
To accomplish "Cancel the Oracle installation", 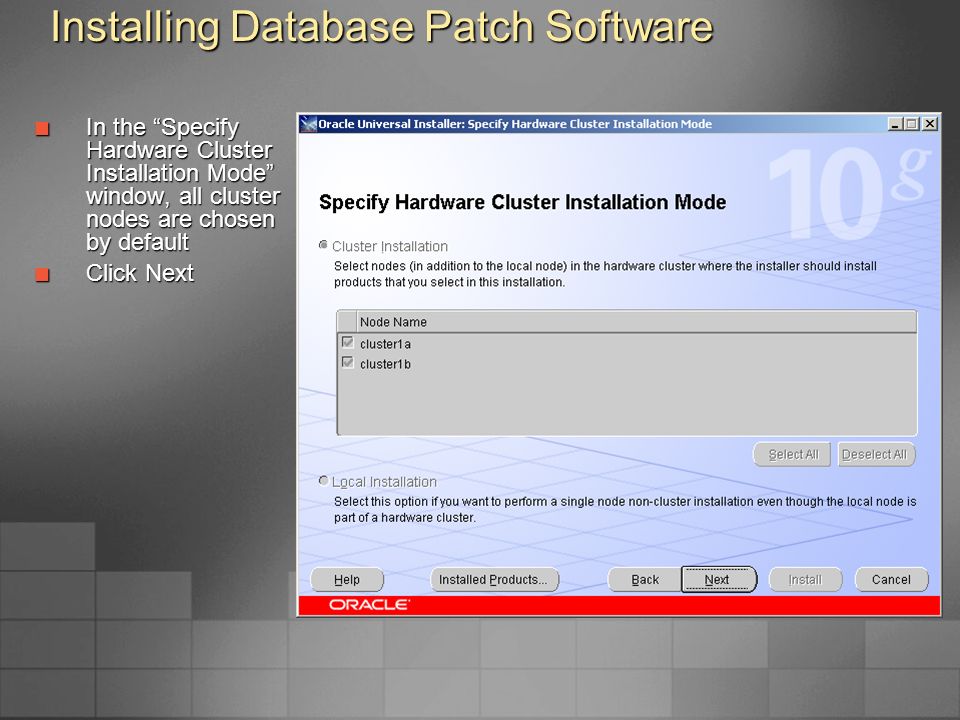I will point(891,579).
